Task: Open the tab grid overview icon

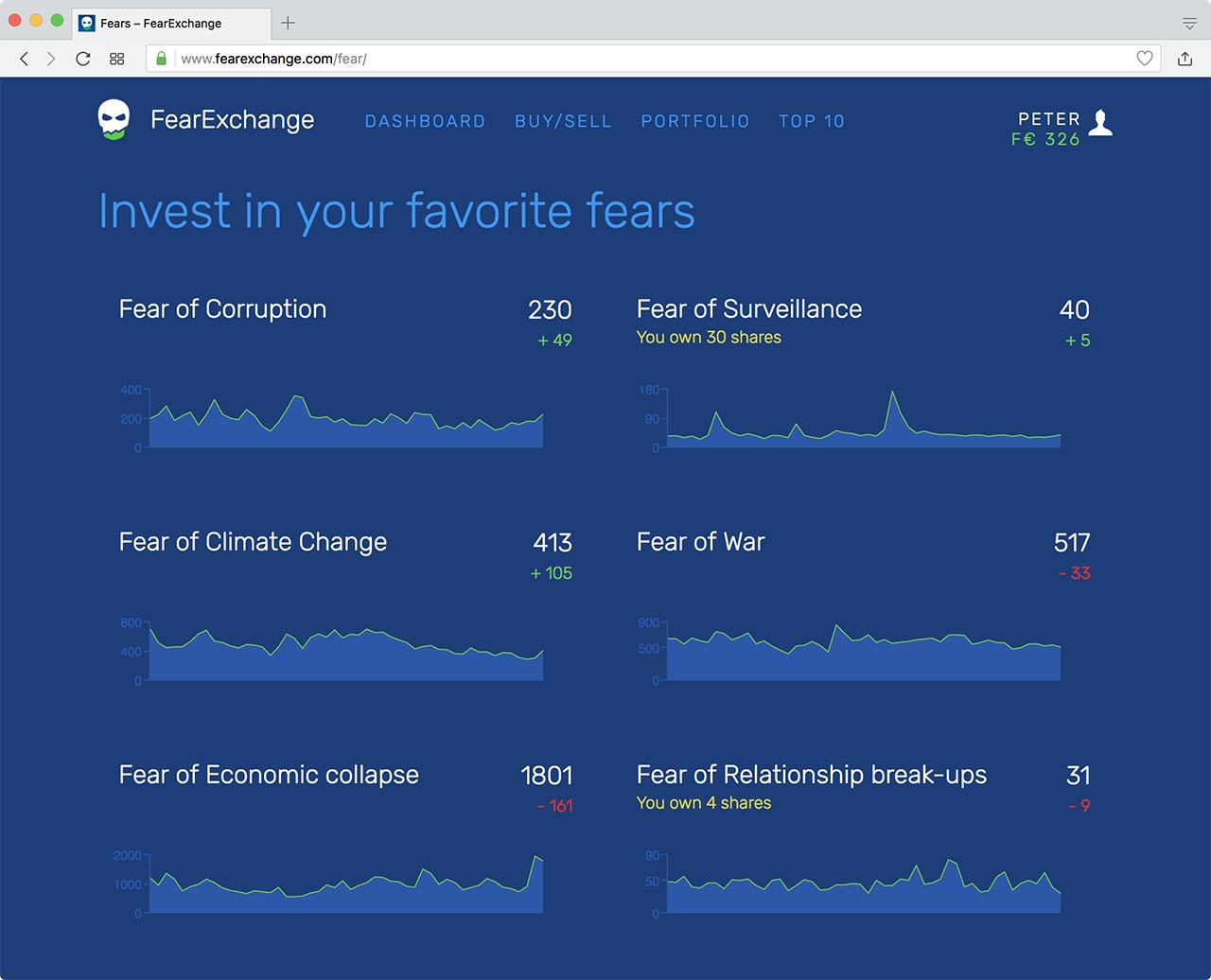Action: [x=117, y=59]
